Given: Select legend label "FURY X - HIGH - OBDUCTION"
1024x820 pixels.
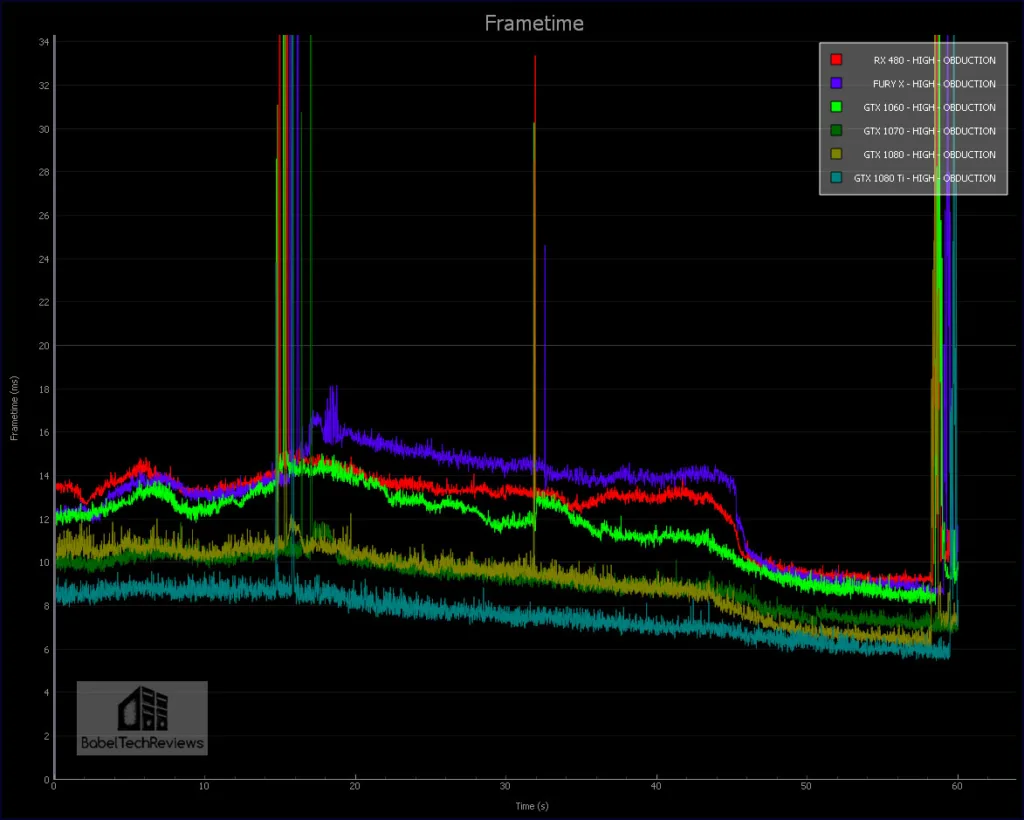Looking at the screenshot, I should tap(934, 84).
